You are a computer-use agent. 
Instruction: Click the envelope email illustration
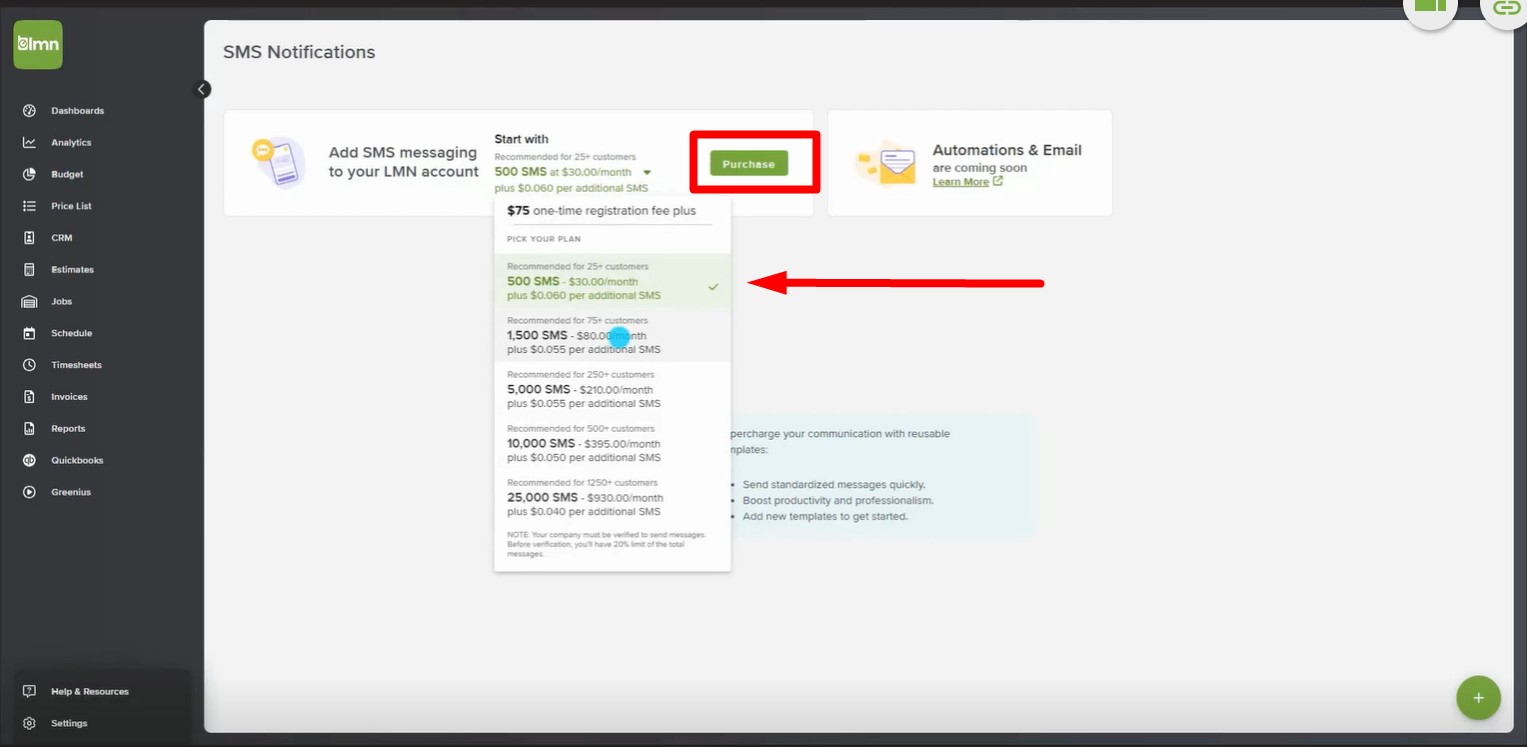(x=885, y=164)
